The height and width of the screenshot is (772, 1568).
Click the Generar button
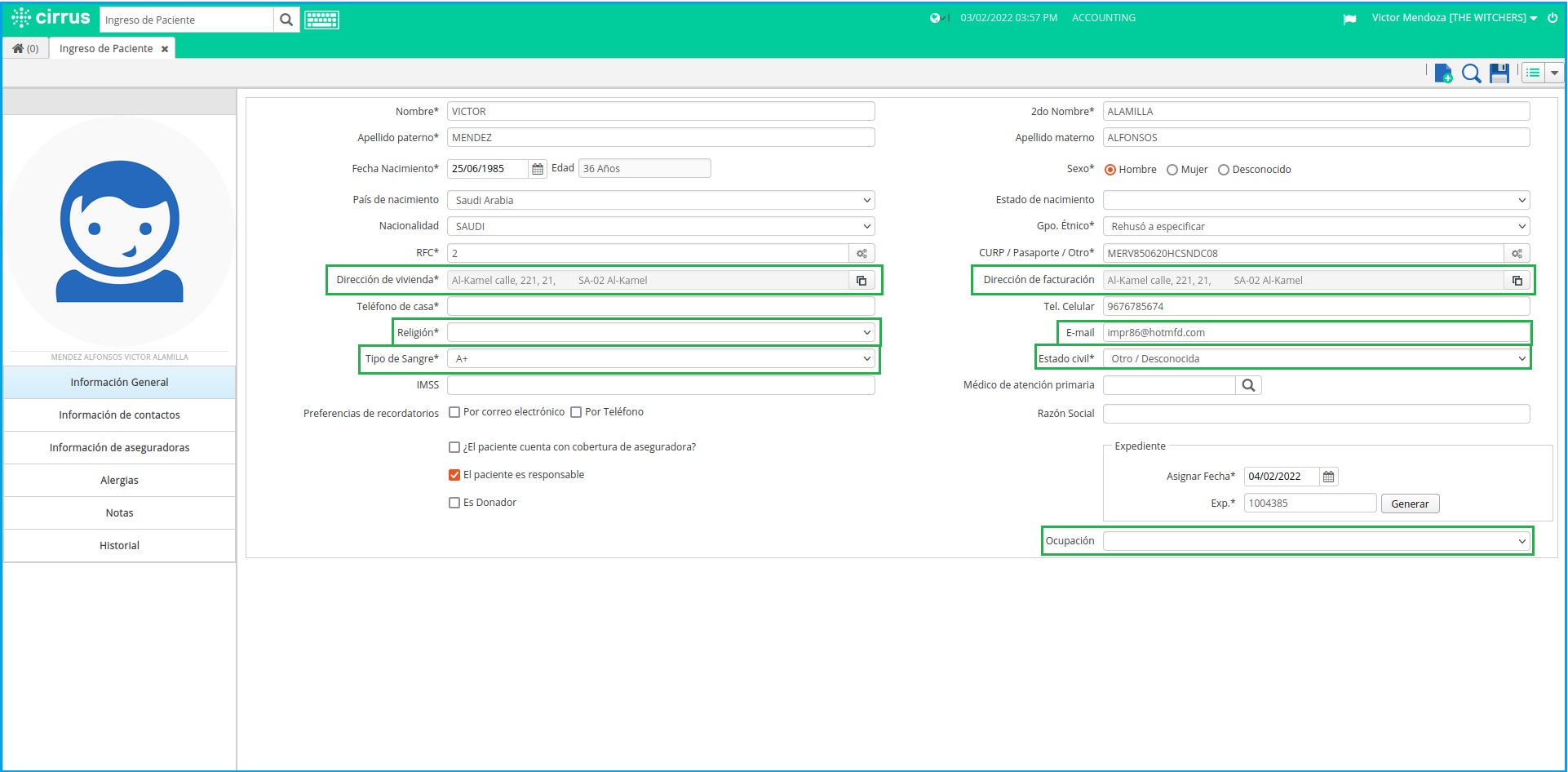point(1410,504)
